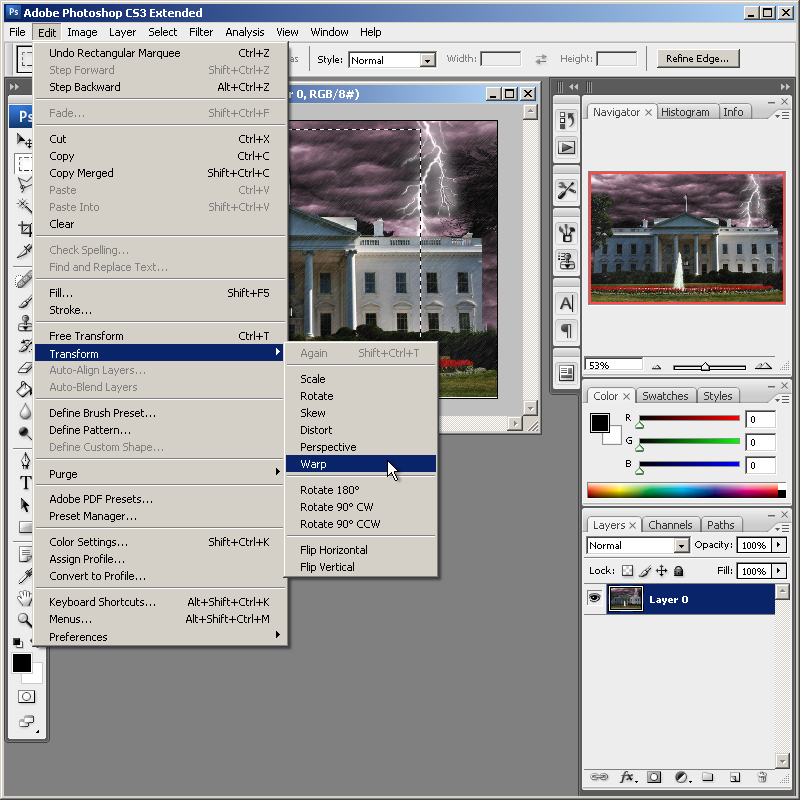Create a new layer
Image resolution: width=800 pixels, height=800 pixels.
[735, 777]
